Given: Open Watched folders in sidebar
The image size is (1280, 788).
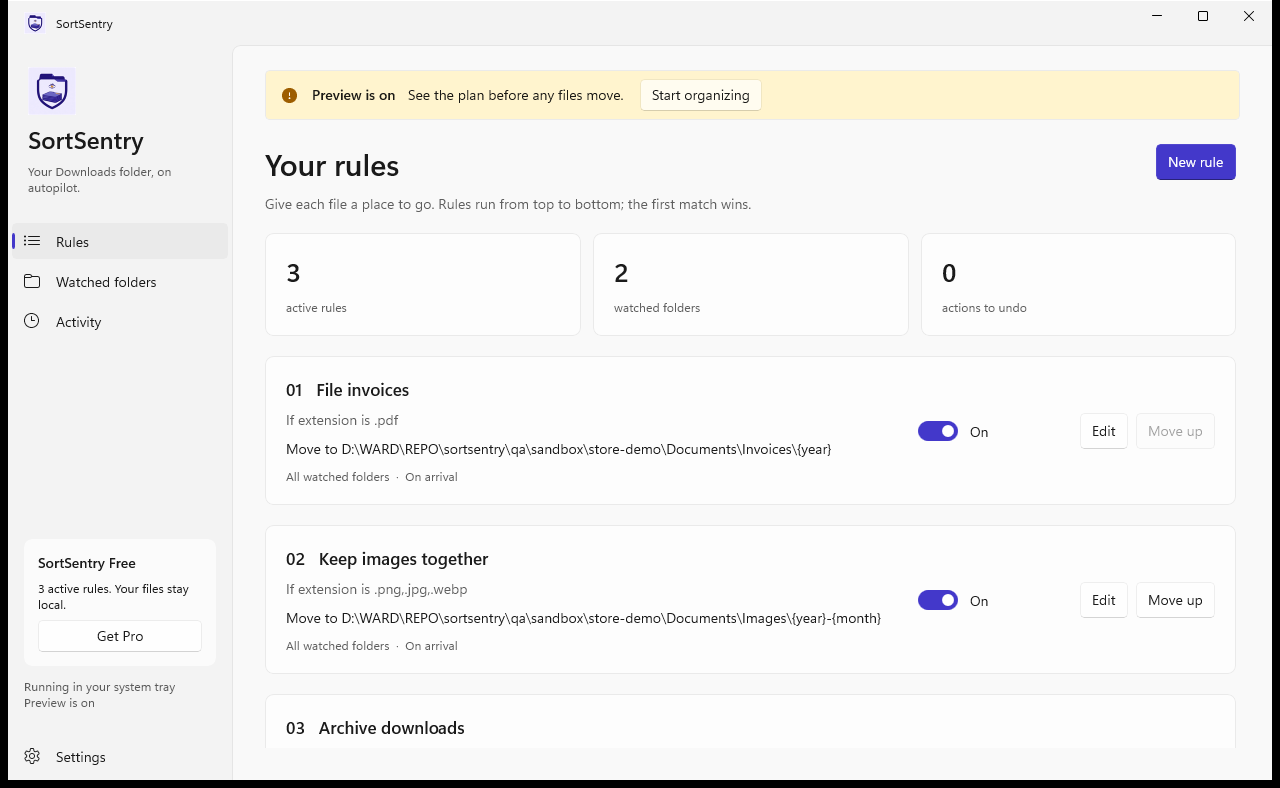Looking at the screenshot, I should pyautogui.click(x=119, y=281).
